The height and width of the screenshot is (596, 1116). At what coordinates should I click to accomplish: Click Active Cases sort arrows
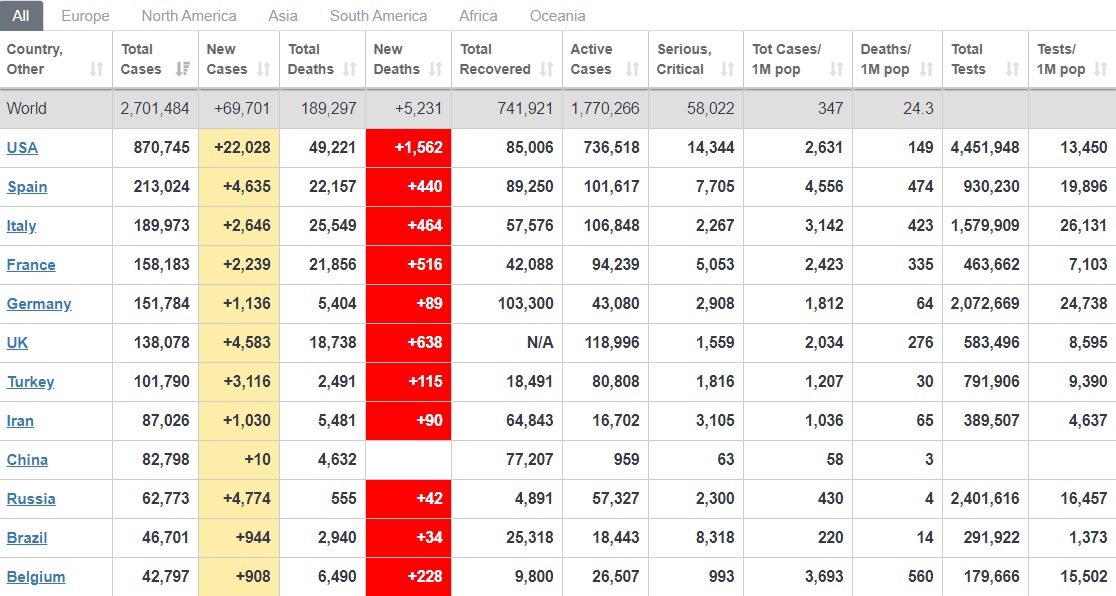(x=632, y=69)
